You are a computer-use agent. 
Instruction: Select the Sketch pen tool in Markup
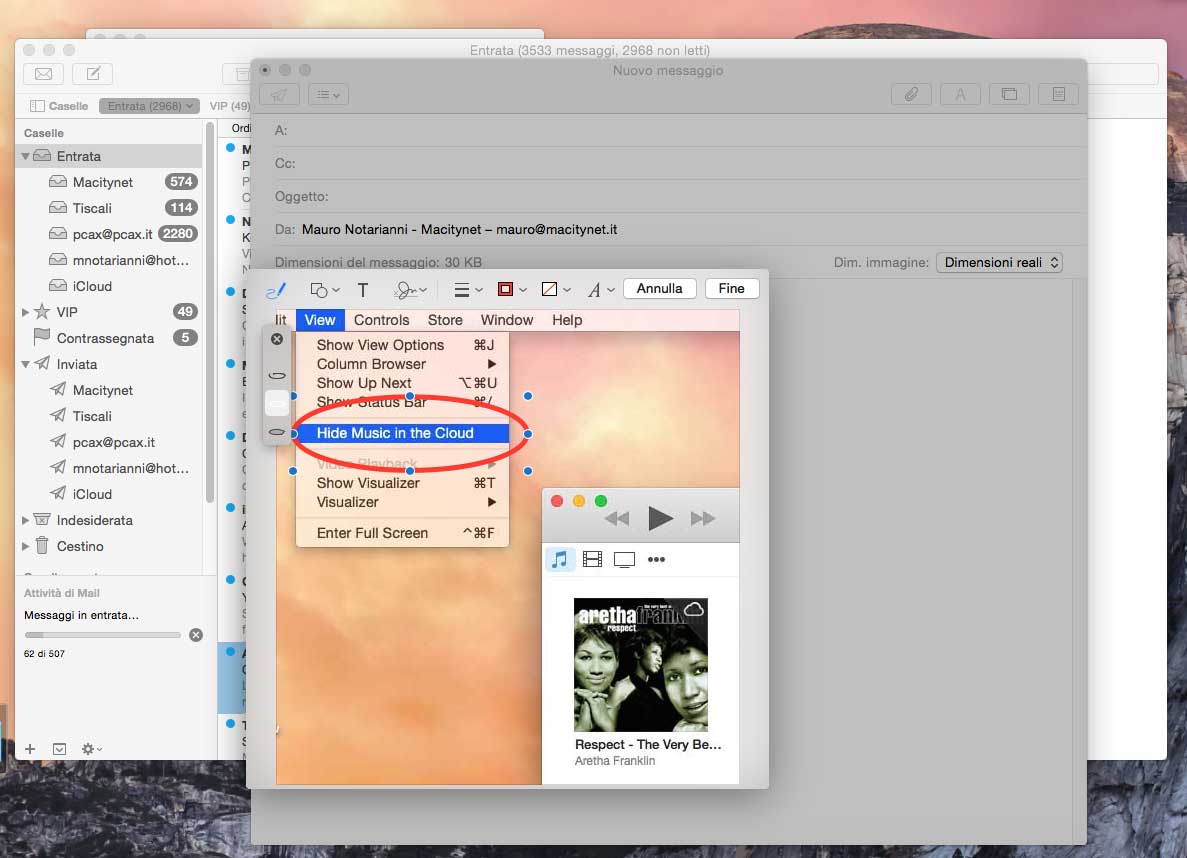pos(275,290)
